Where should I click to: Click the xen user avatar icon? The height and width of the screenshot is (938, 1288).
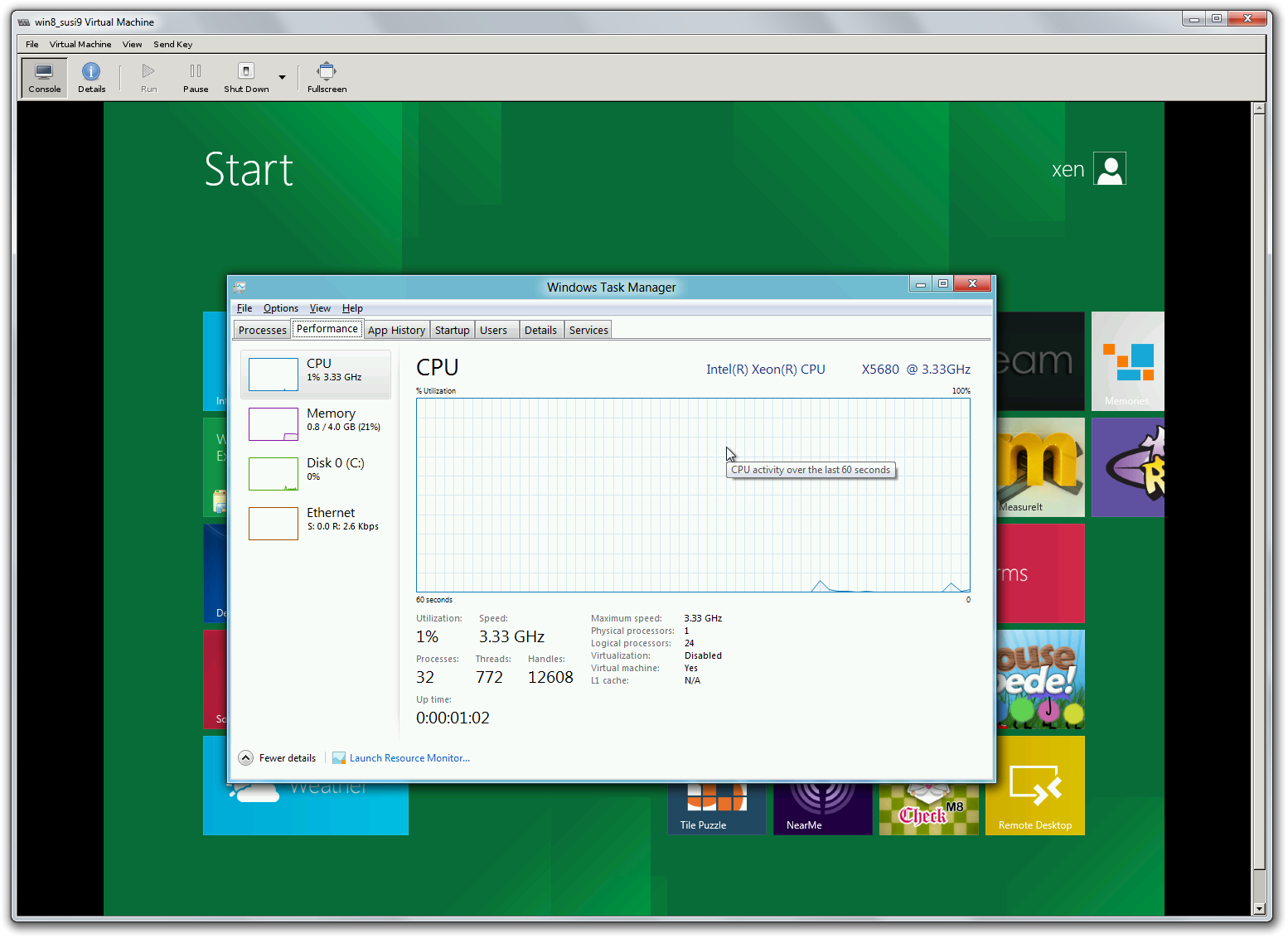(1110, 169)
